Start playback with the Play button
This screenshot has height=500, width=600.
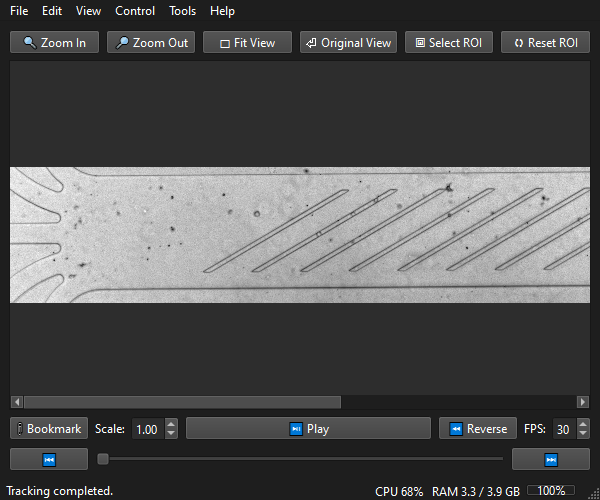(308, 428)
